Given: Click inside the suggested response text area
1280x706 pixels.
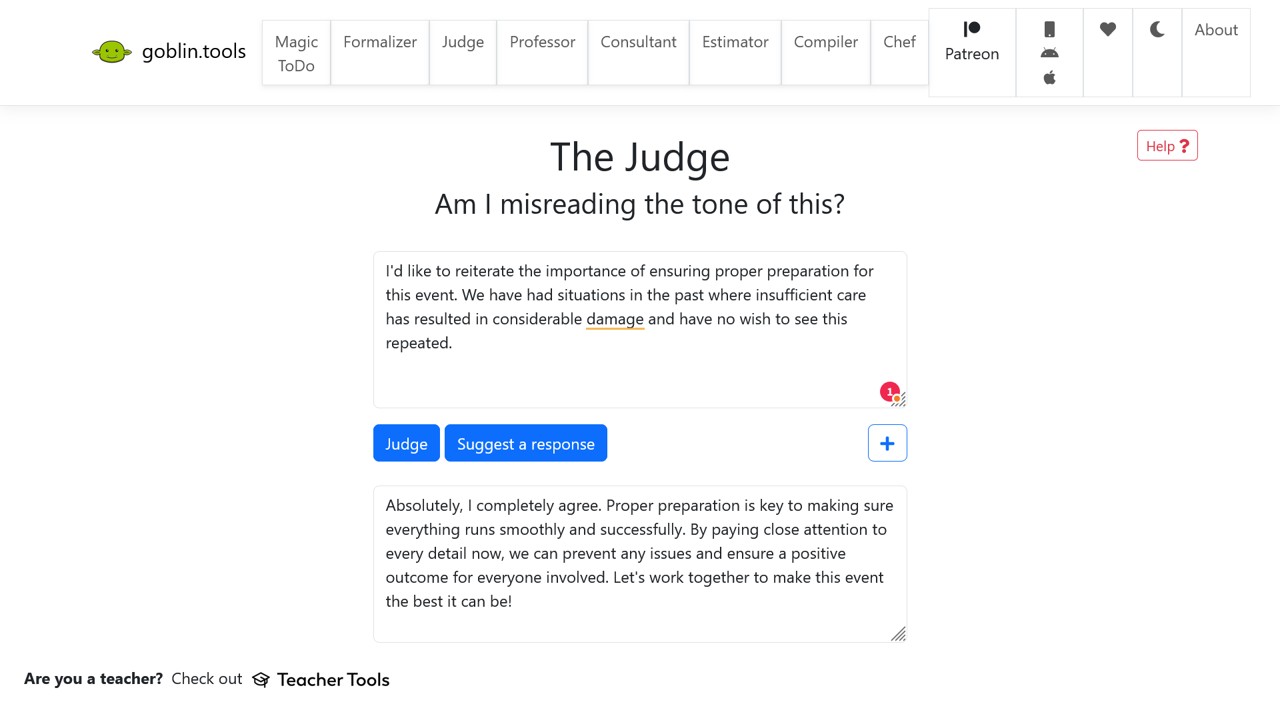Looking at the screenshot, I should pos(640,564).
